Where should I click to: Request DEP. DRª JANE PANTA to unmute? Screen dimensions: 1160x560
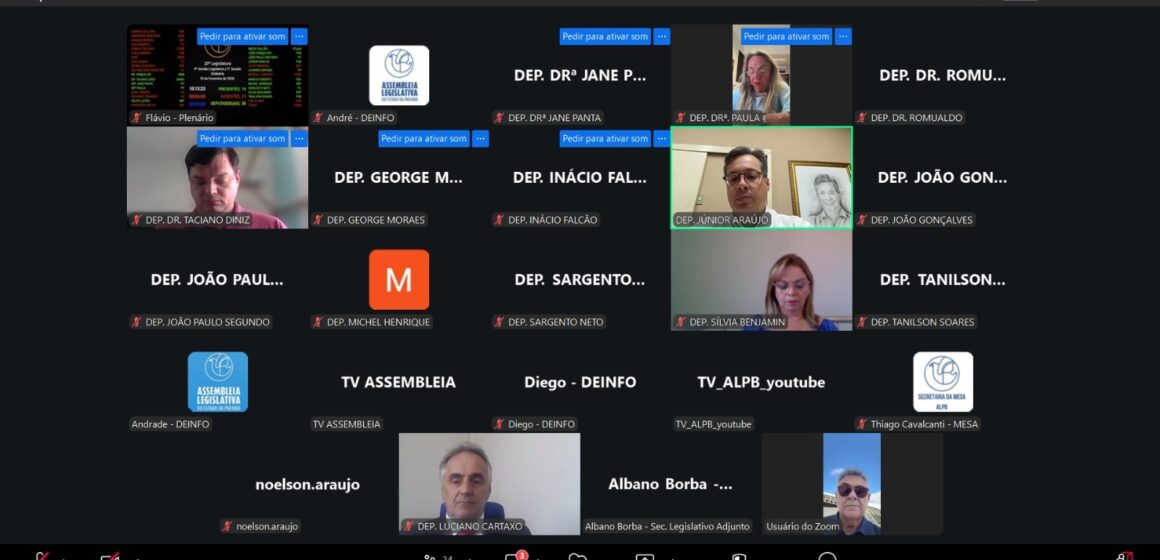coord(604,36)
